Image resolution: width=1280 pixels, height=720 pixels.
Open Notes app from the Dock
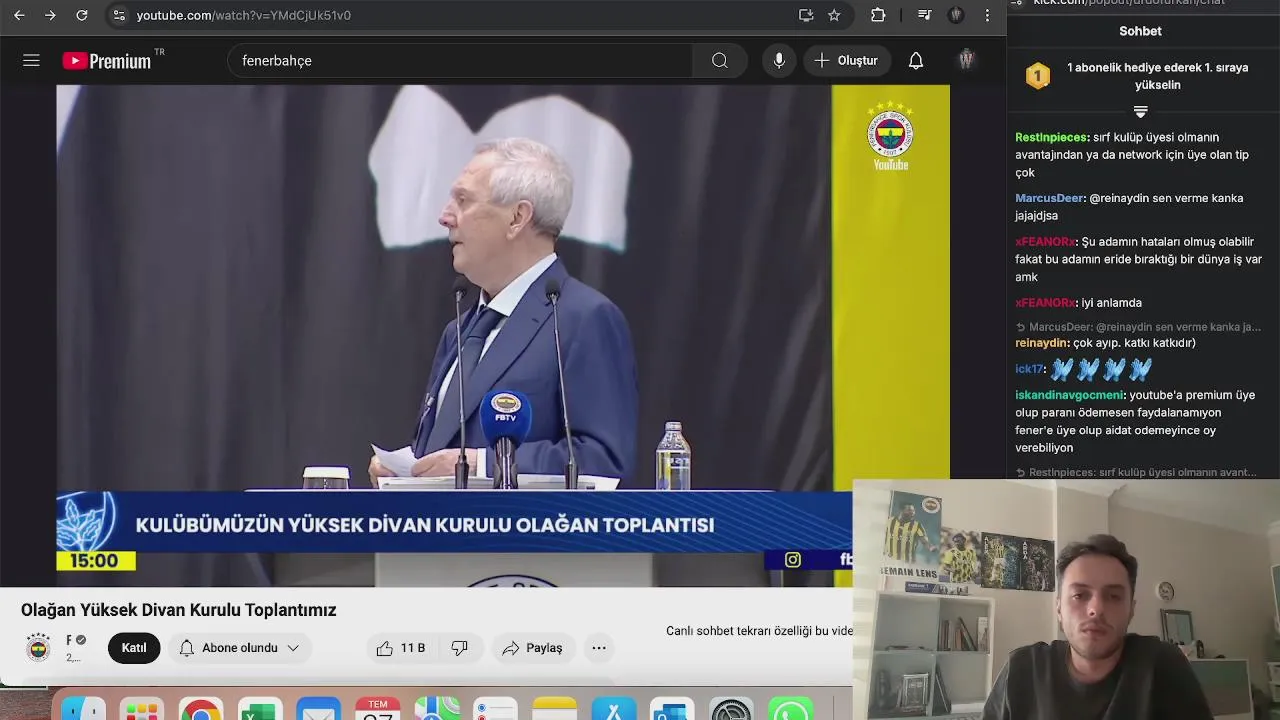pos(555,709)
